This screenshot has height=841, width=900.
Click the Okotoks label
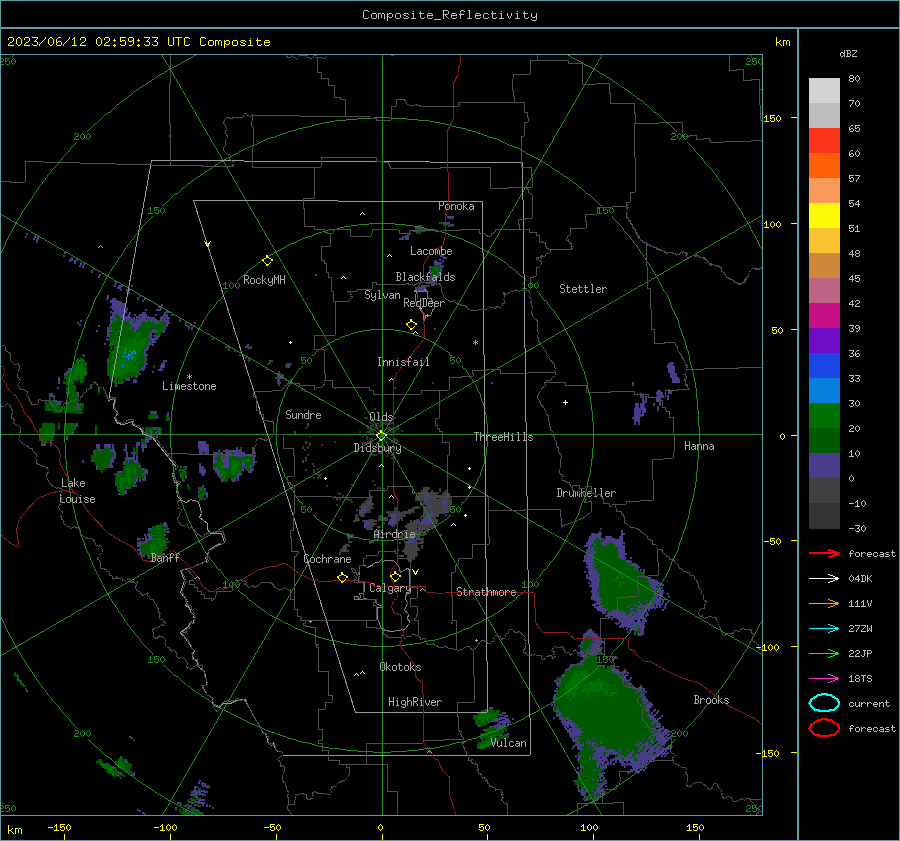pyautogui.click(x=400, y=667)
